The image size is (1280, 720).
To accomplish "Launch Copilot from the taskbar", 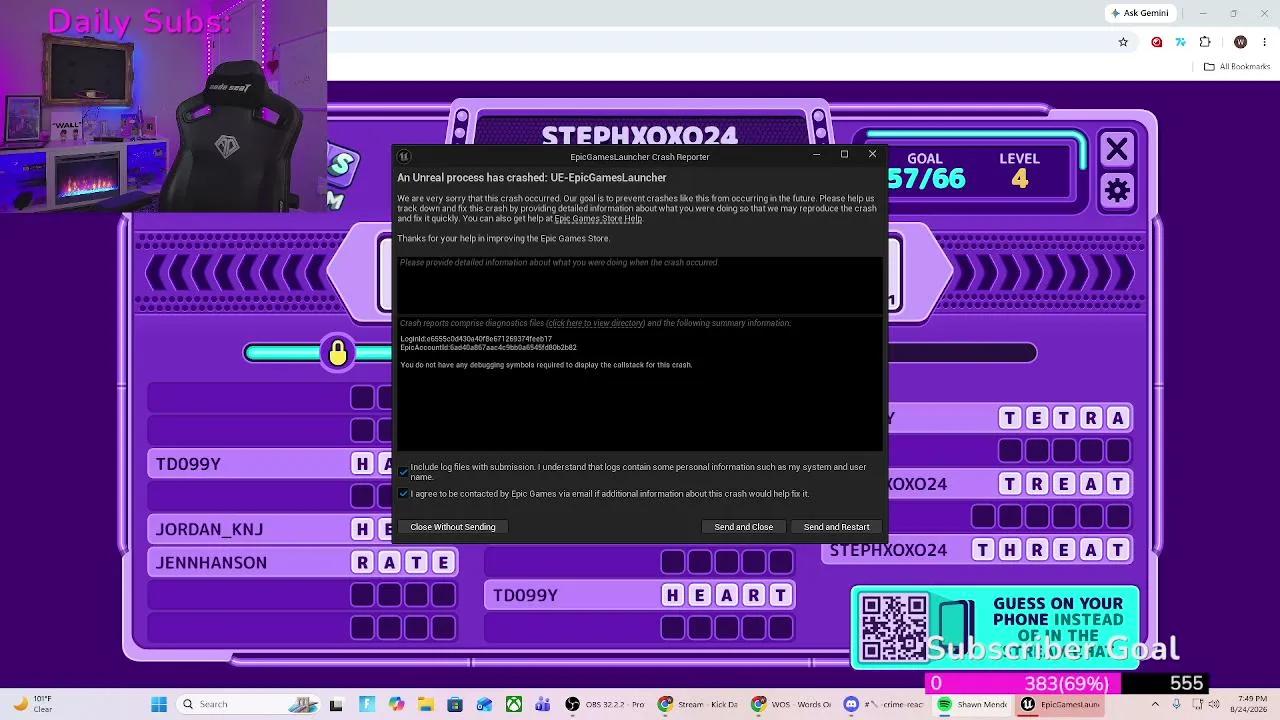I will [x=396, y=704].
